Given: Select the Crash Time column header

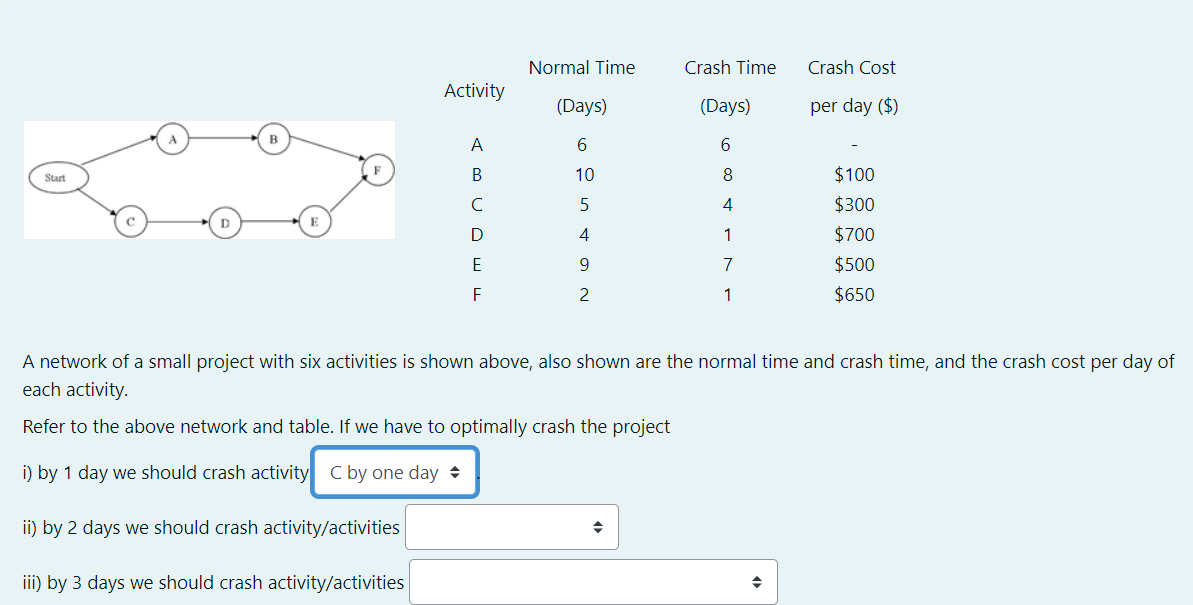Looking at the screenshot, I should pyautogui.click(x=730, y=67).
